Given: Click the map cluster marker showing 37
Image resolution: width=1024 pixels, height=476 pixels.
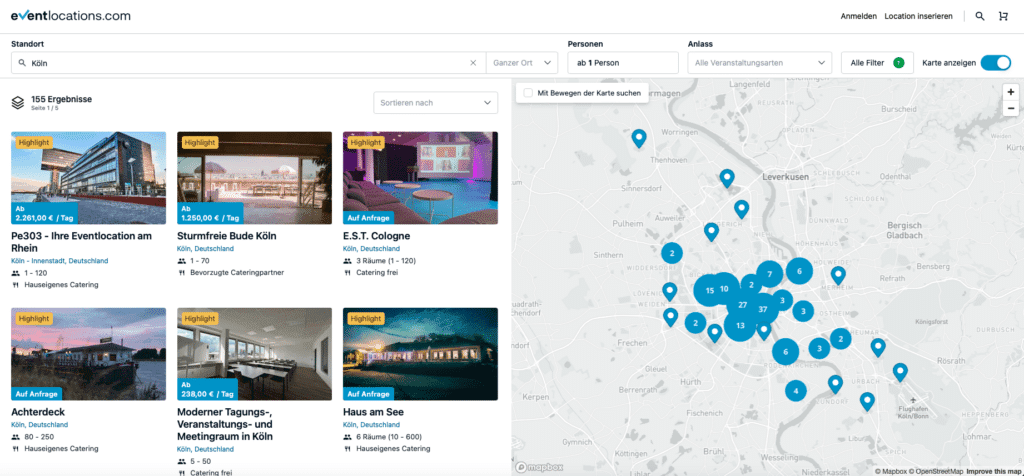Looking at the screenshot, I should 763,309.
